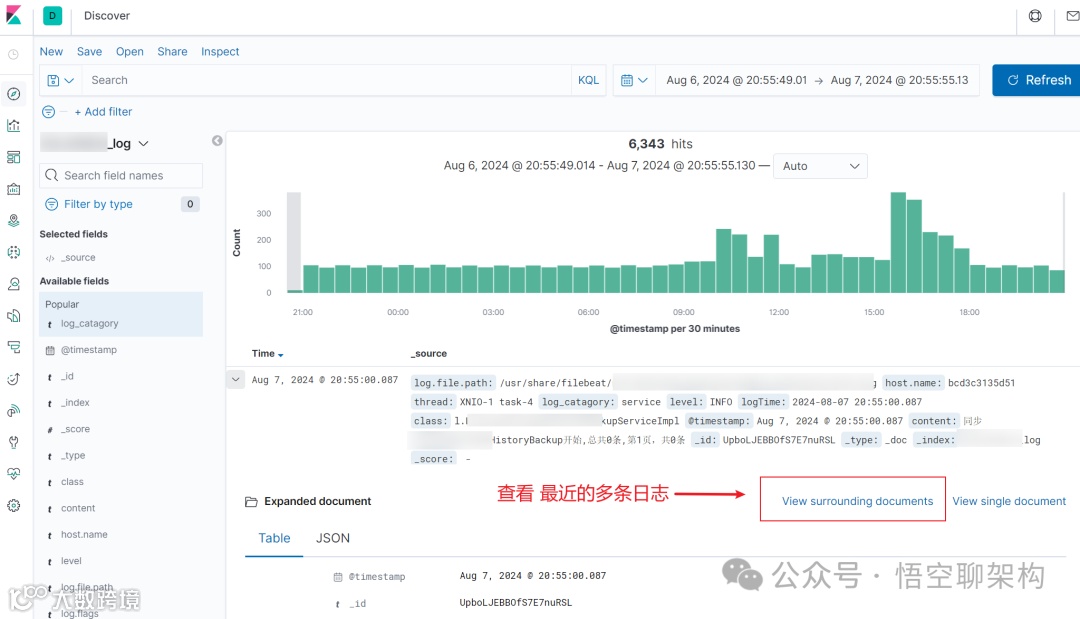Open the saved query dropdown menu
This screenshot has height=619, width=1080.
point(61,80)
